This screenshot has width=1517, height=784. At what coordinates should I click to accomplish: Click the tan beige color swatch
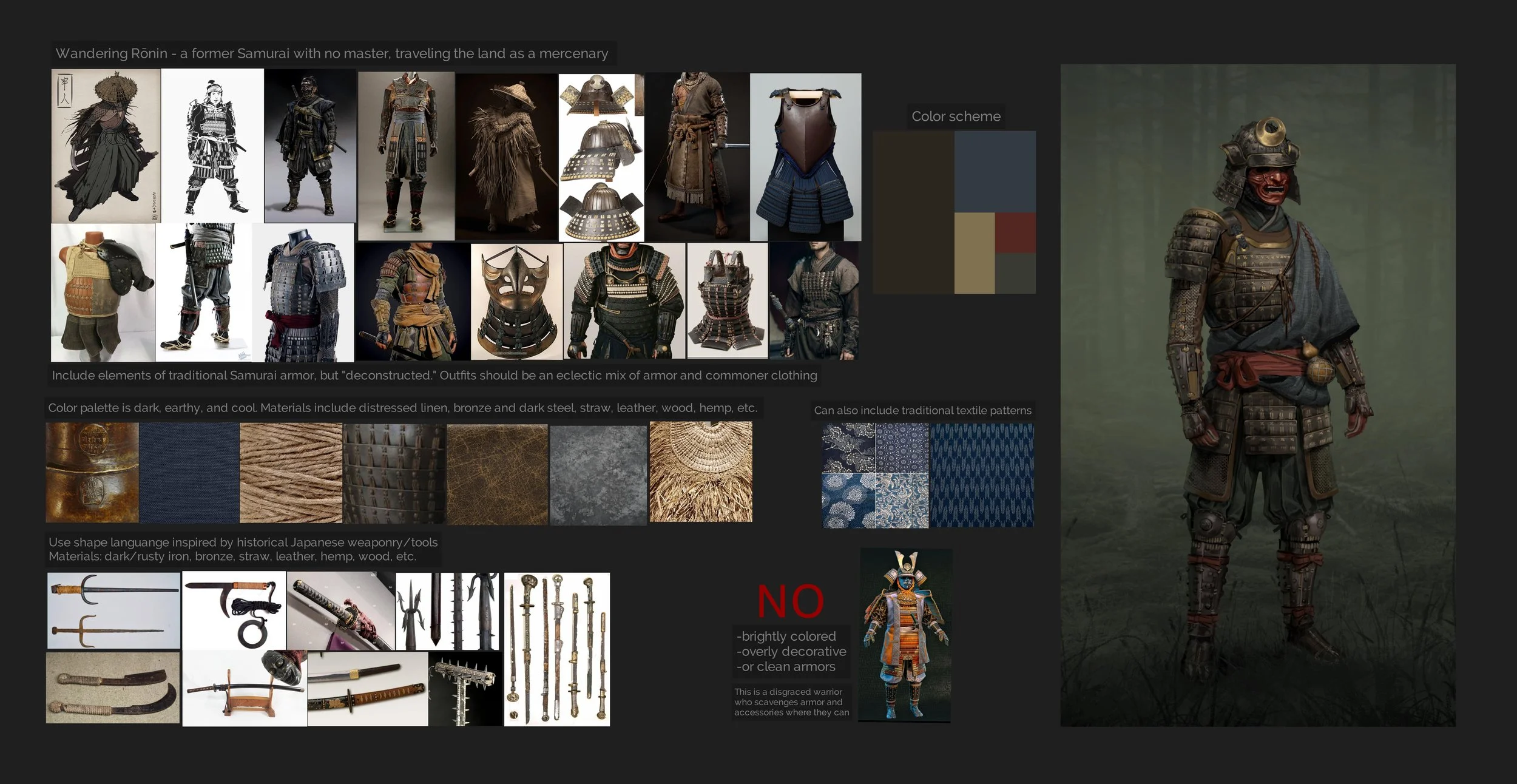click(974, 253)
